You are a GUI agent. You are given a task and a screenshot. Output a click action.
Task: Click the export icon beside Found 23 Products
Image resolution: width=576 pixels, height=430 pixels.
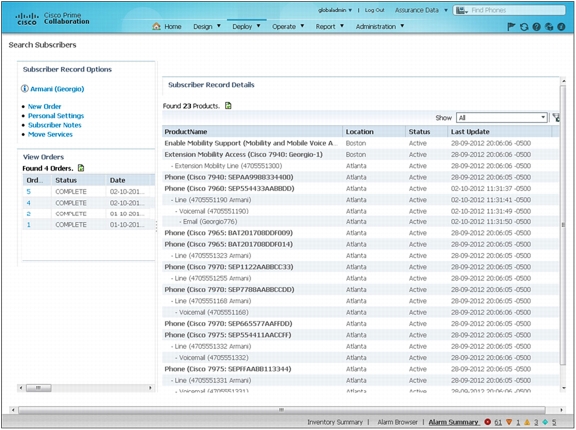coord(228,106)
